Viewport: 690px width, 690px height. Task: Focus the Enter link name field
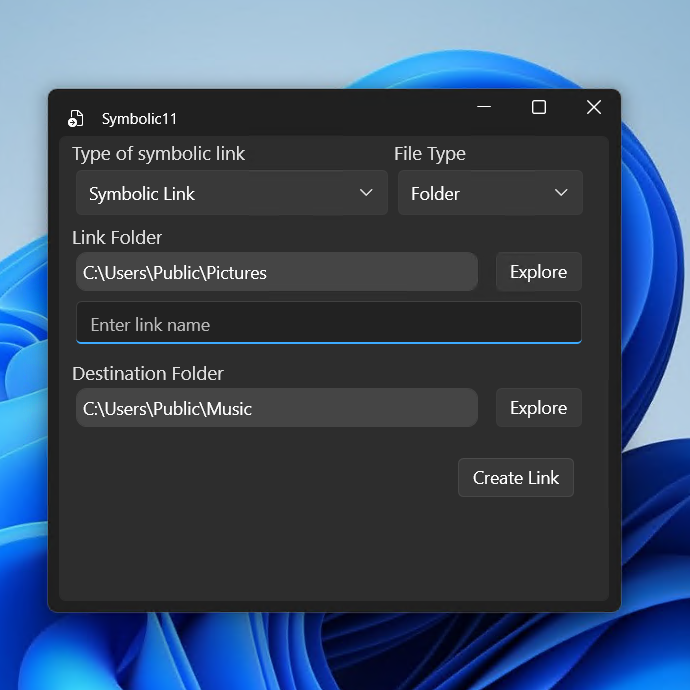pos(329,323)
